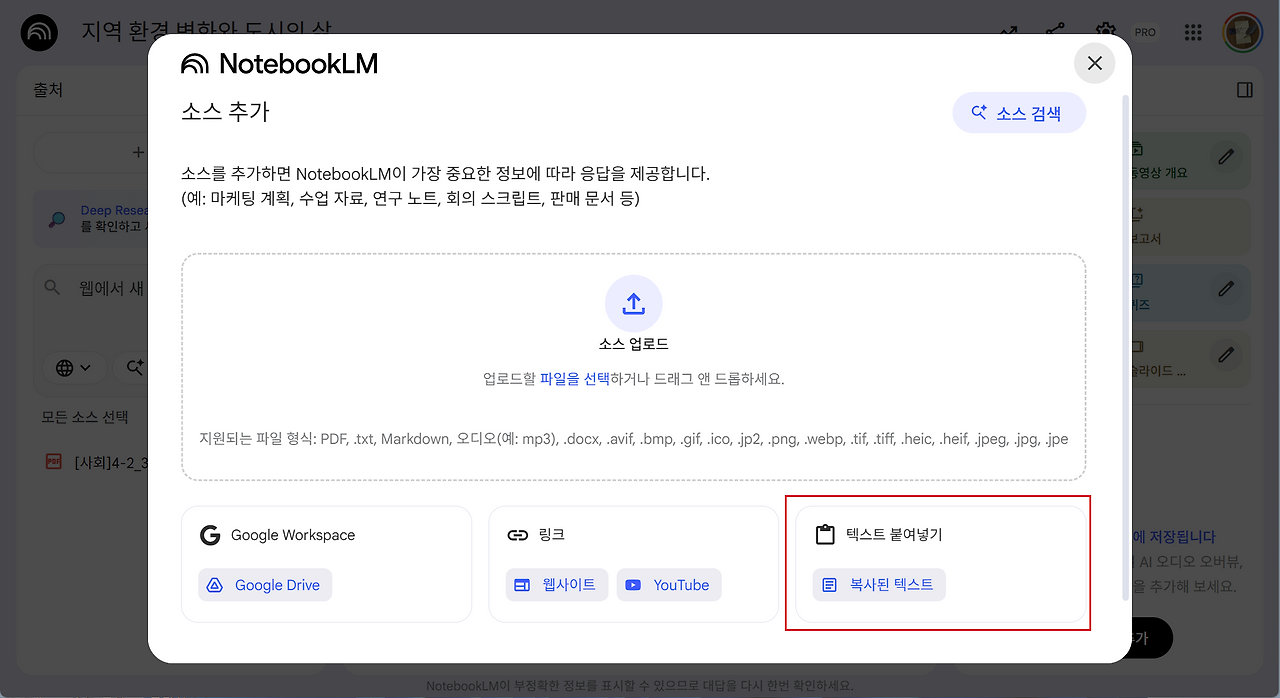1280x698 pixels.
Task: Open the web source globe dropdown
Action: pyautogui.click(x=73, y=368)
